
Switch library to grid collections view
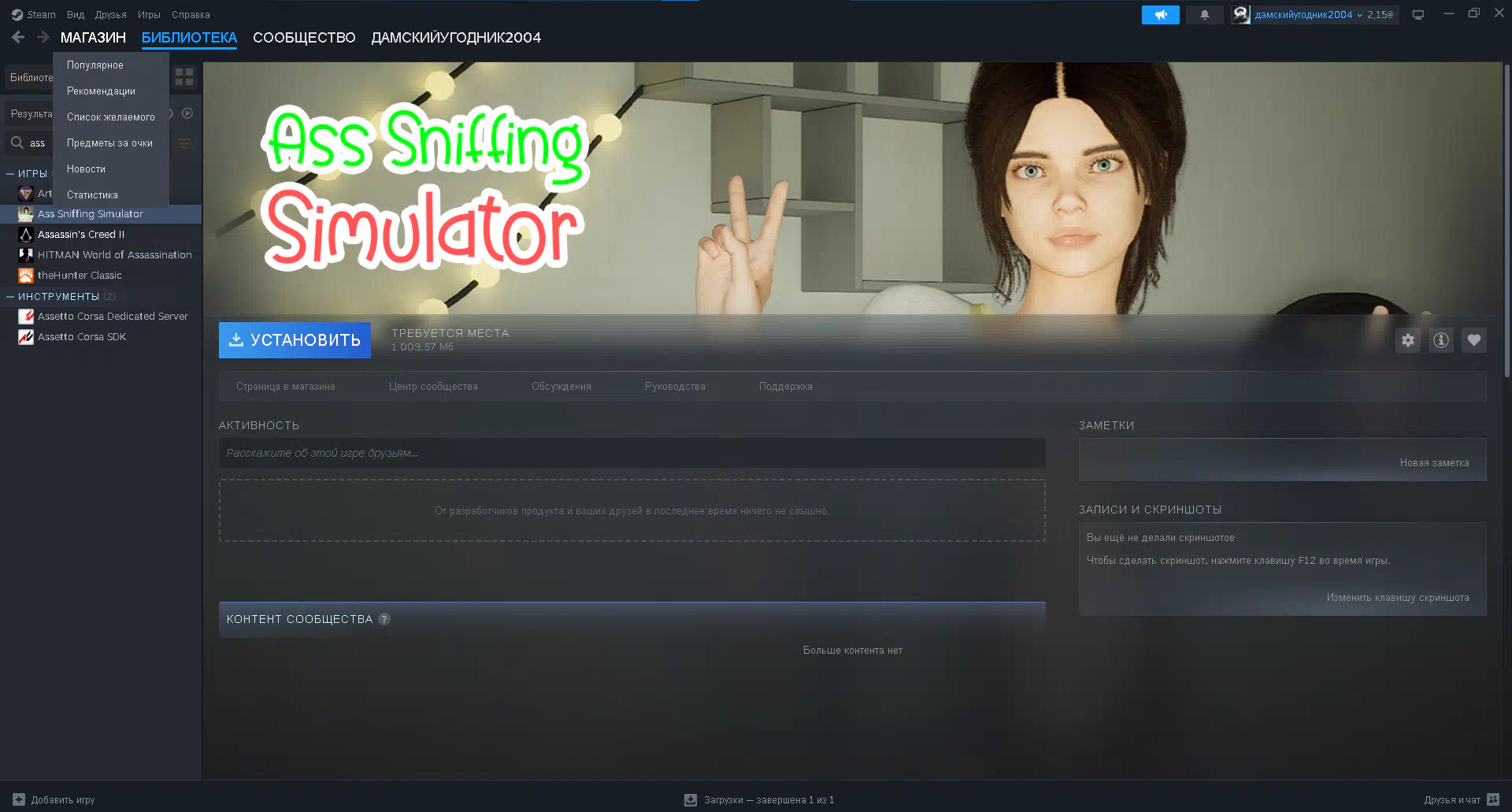[184, 76]
